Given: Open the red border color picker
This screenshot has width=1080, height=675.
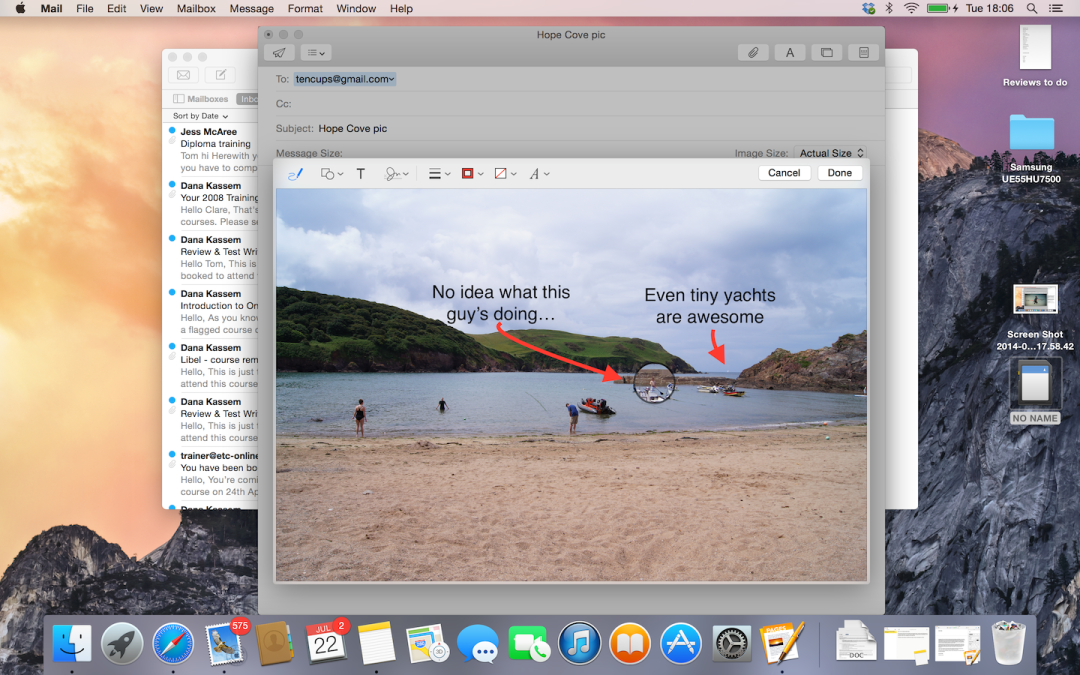Looking at the screenshot, I should [472, 174].
